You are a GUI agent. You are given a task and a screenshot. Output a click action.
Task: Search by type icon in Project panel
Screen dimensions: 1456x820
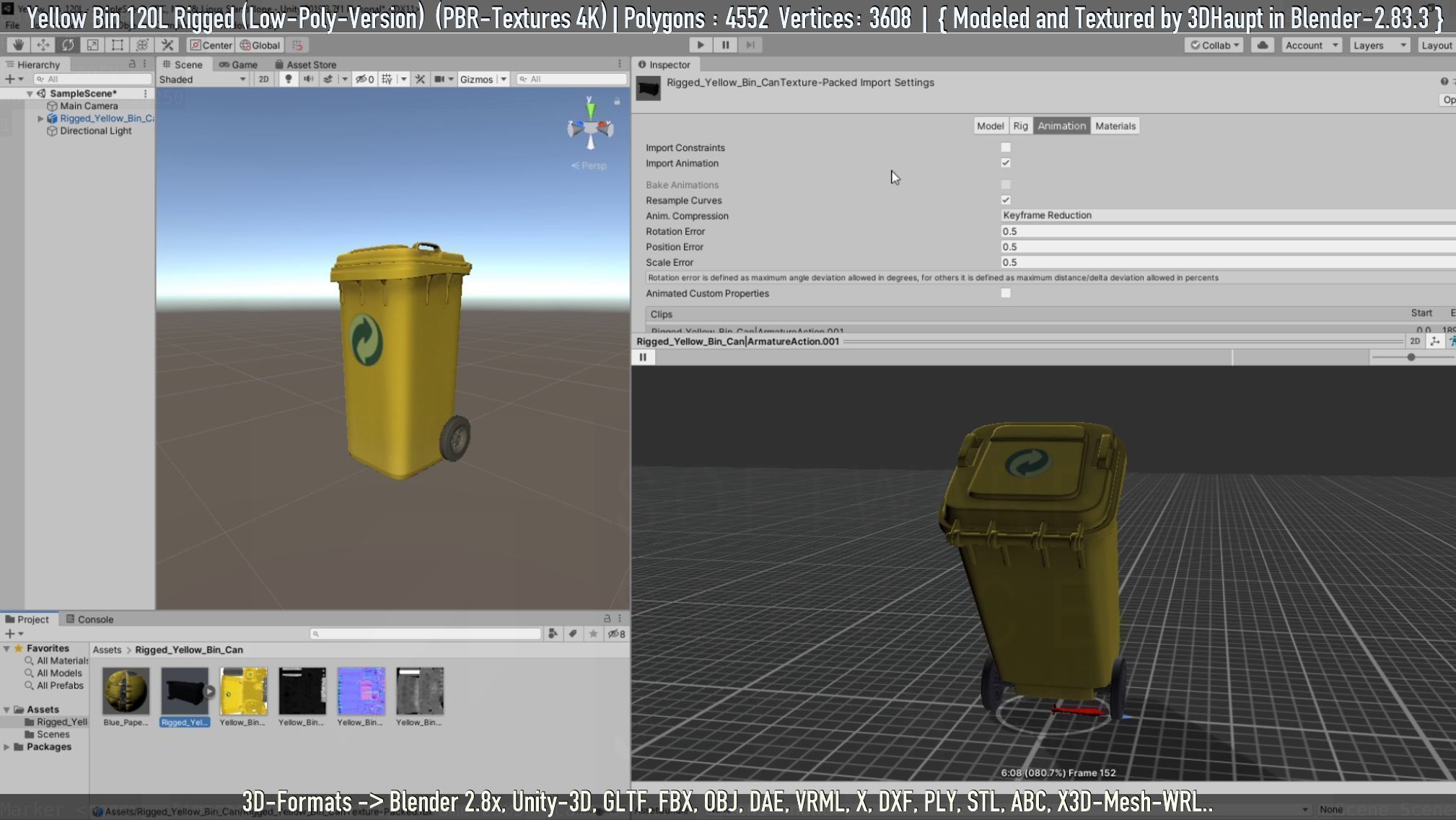[553, 634]
